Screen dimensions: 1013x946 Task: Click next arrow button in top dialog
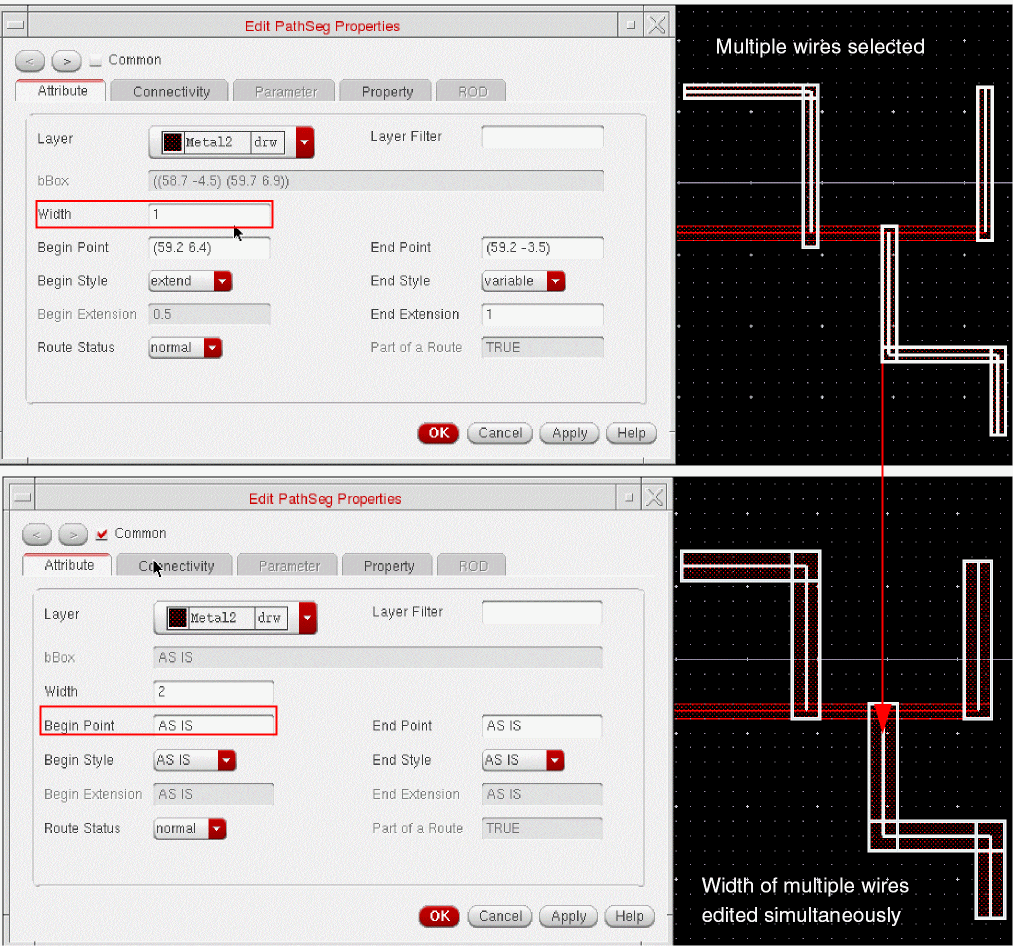(x=67, y=61)
